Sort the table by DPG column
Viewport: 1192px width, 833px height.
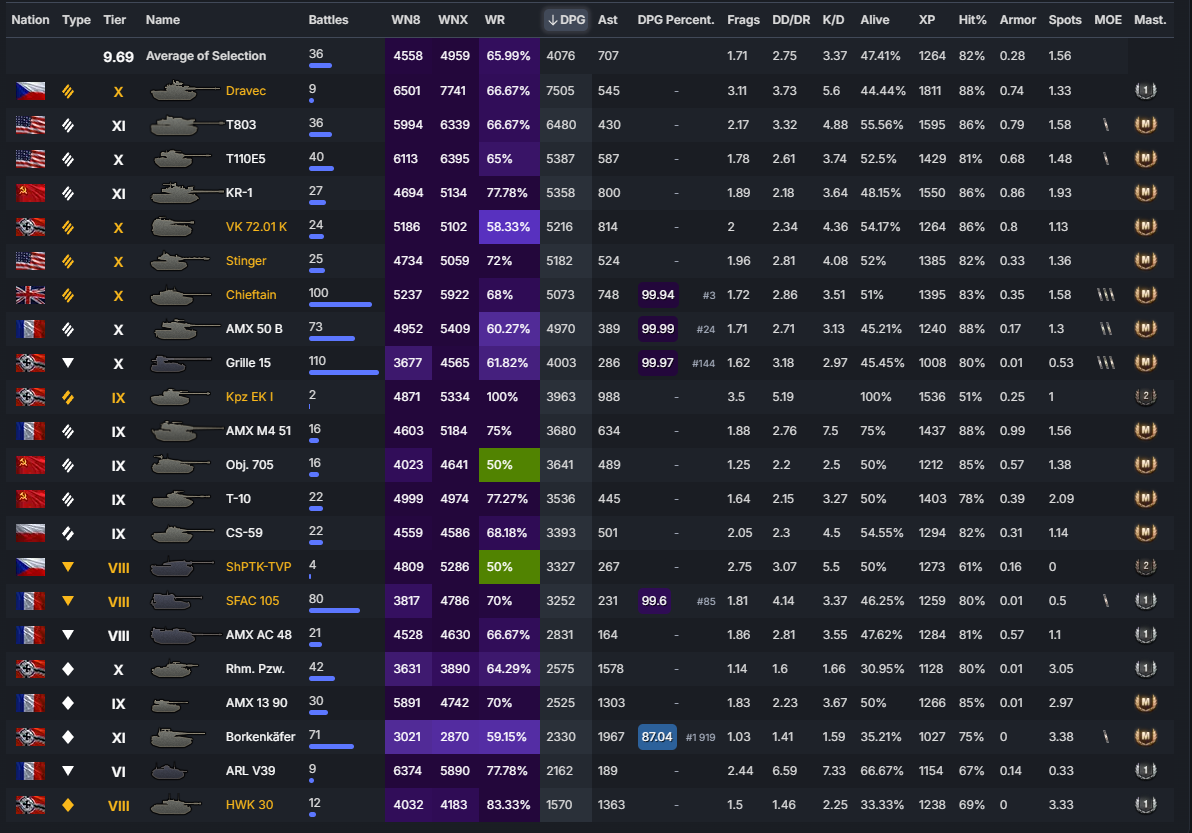[566, 20]
